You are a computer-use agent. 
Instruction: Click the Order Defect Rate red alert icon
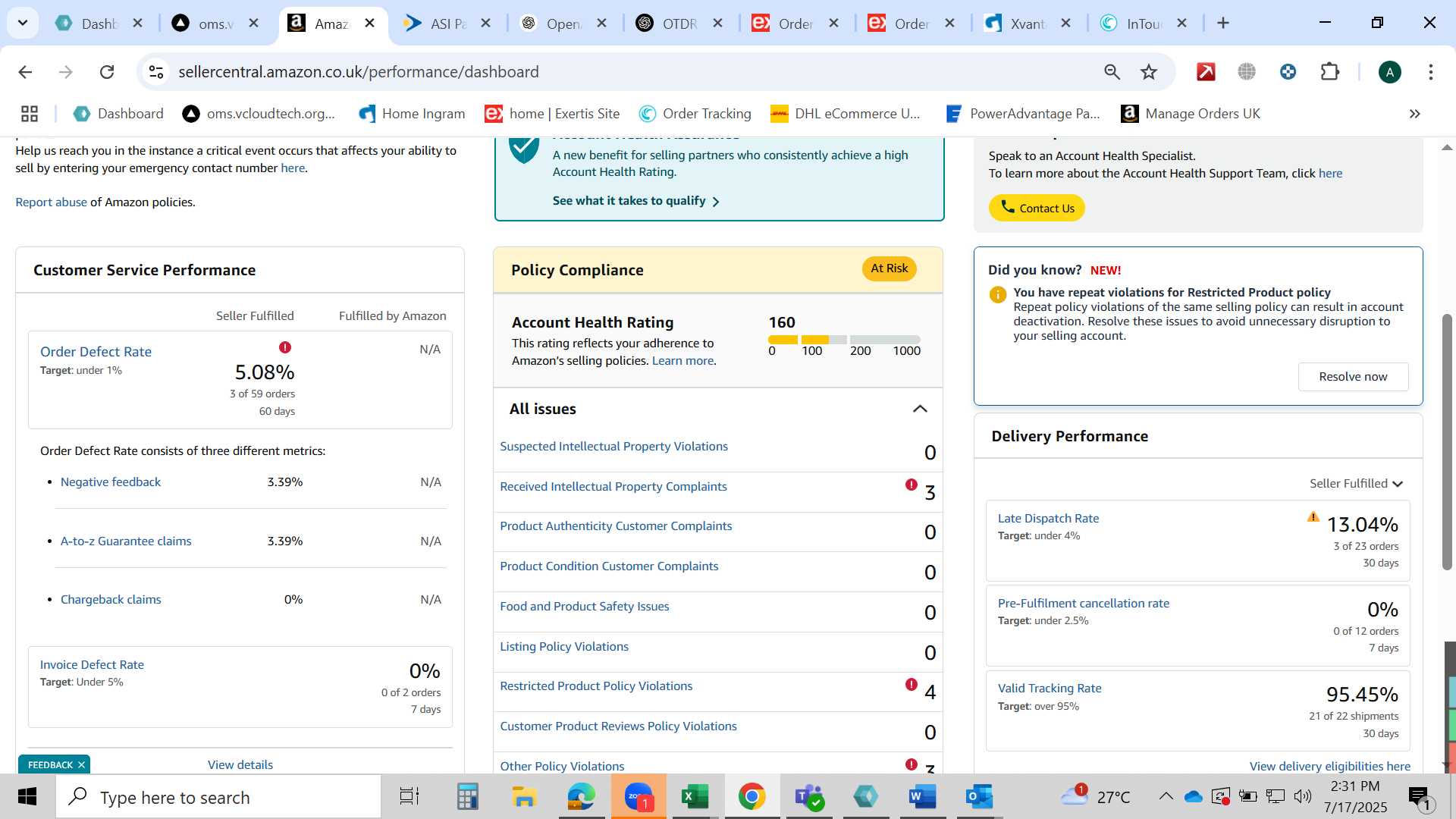pyautogui.click(x=285, y=347)
